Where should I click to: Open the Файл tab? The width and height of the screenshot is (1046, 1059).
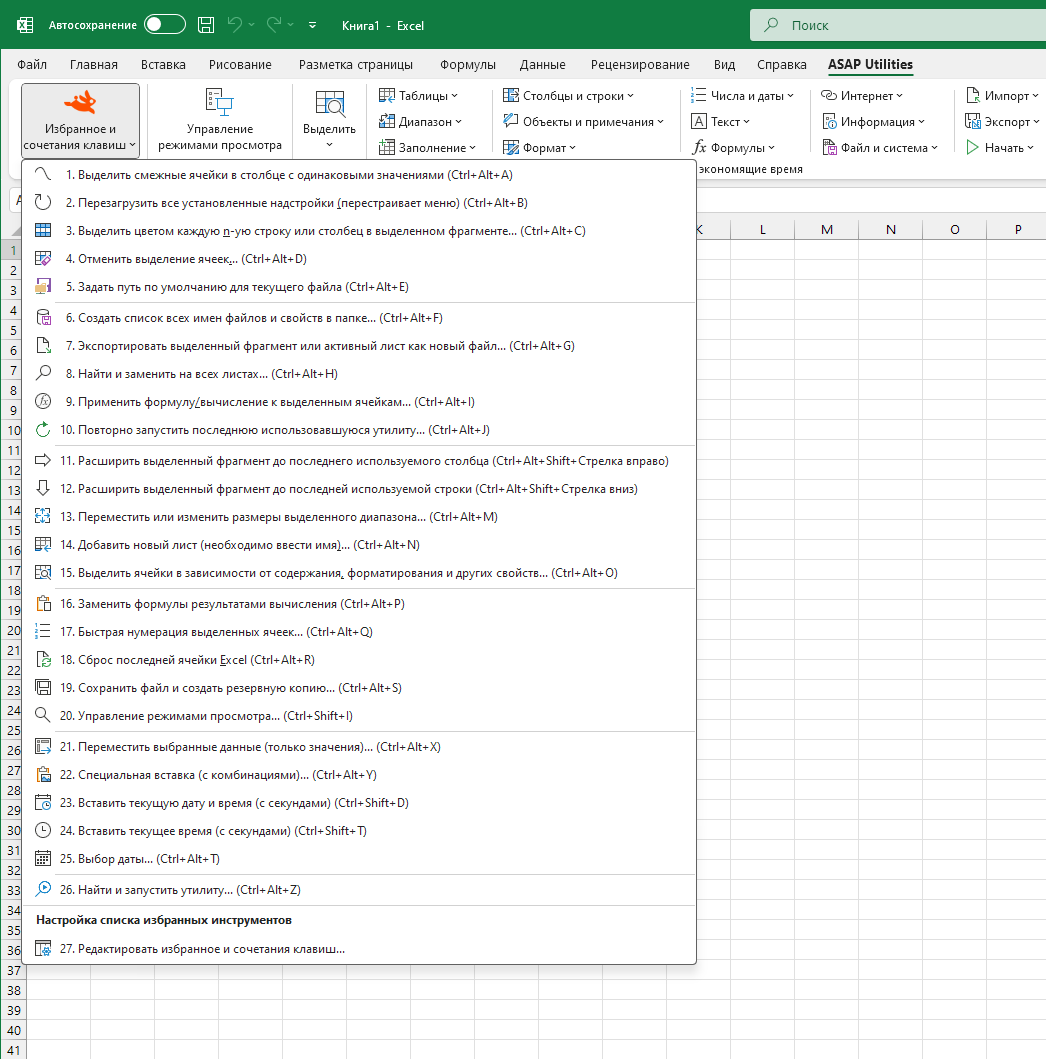click(32, 64)
